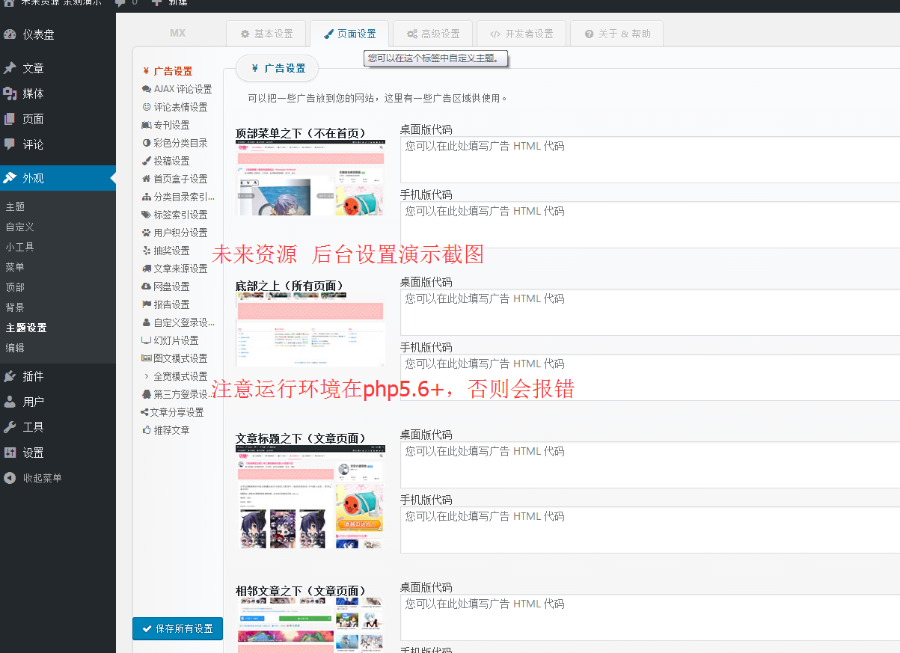
Task: Focus 桌面版代码 field under 相邻文章之下
Action: pyautogui.click(x=650, y=617)
